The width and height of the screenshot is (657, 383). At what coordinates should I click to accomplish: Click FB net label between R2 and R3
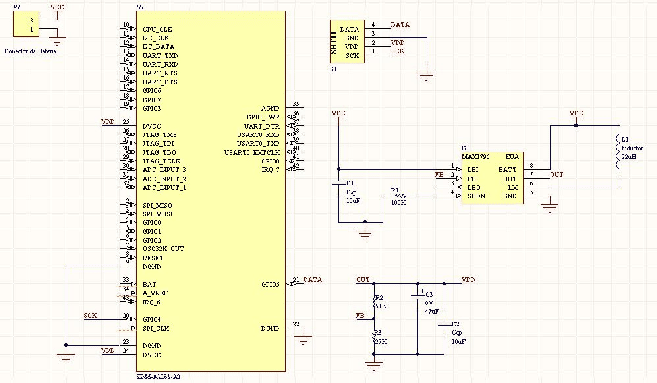pyautogui.click(x=360, y=315)
